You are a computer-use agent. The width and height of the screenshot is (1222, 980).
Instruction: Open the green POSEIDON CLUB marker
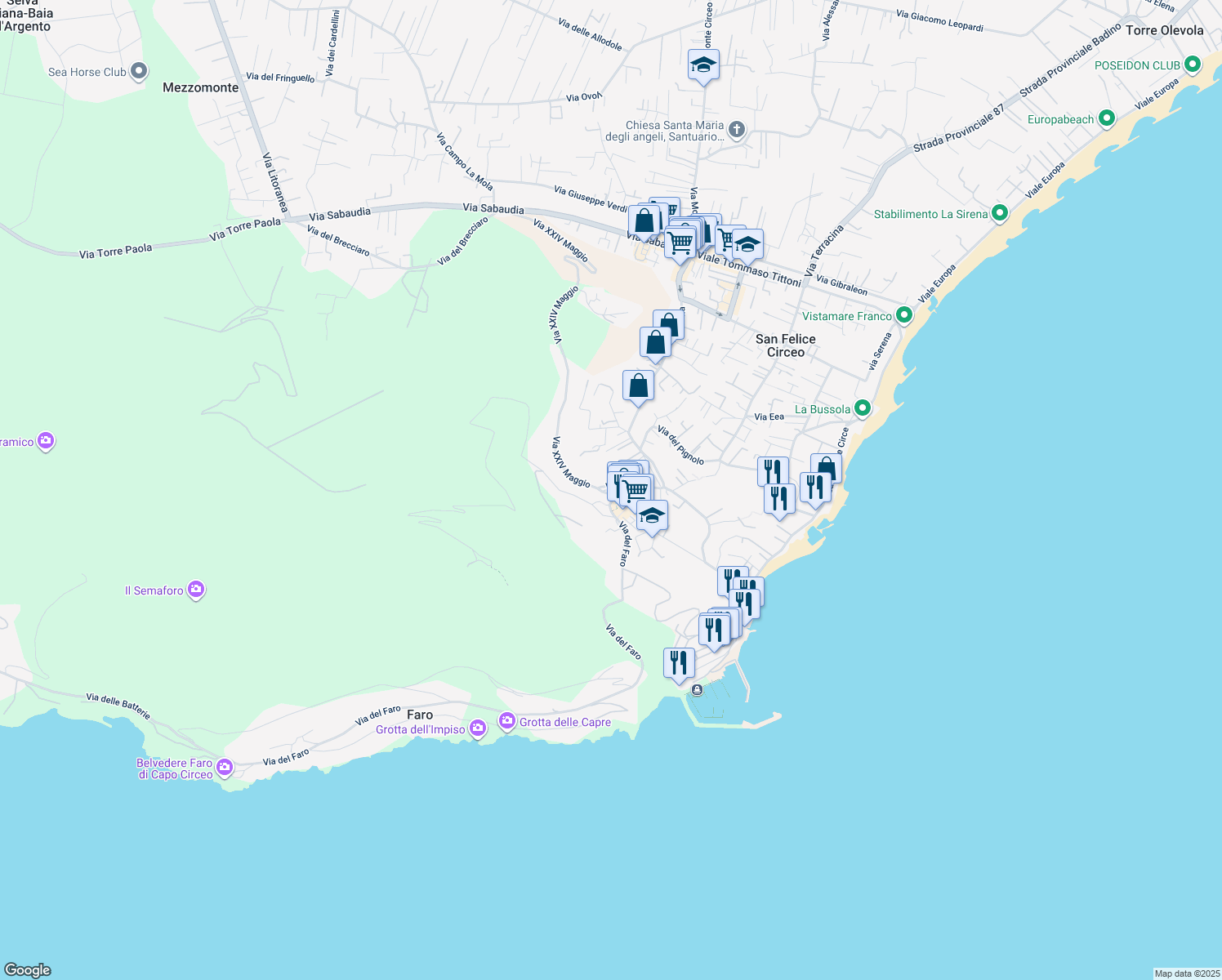click(1192, 64)
